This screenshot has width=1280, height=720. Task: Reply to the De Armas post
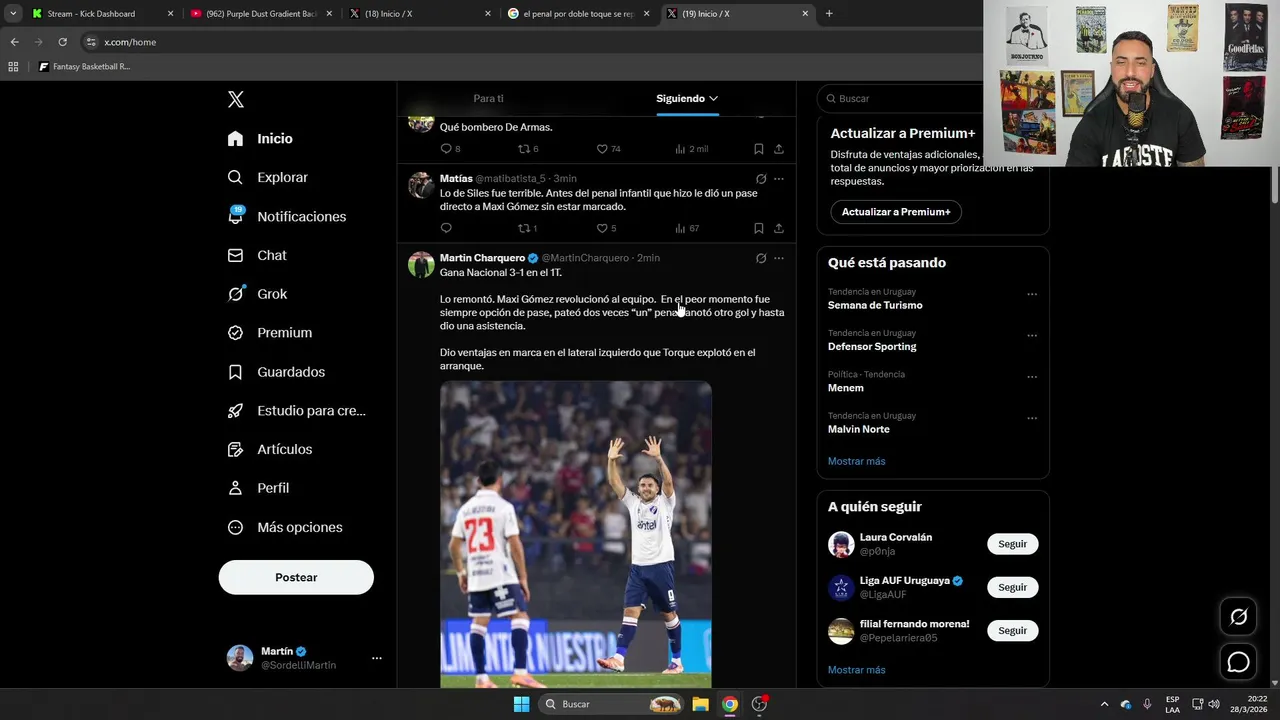point(450,149)
